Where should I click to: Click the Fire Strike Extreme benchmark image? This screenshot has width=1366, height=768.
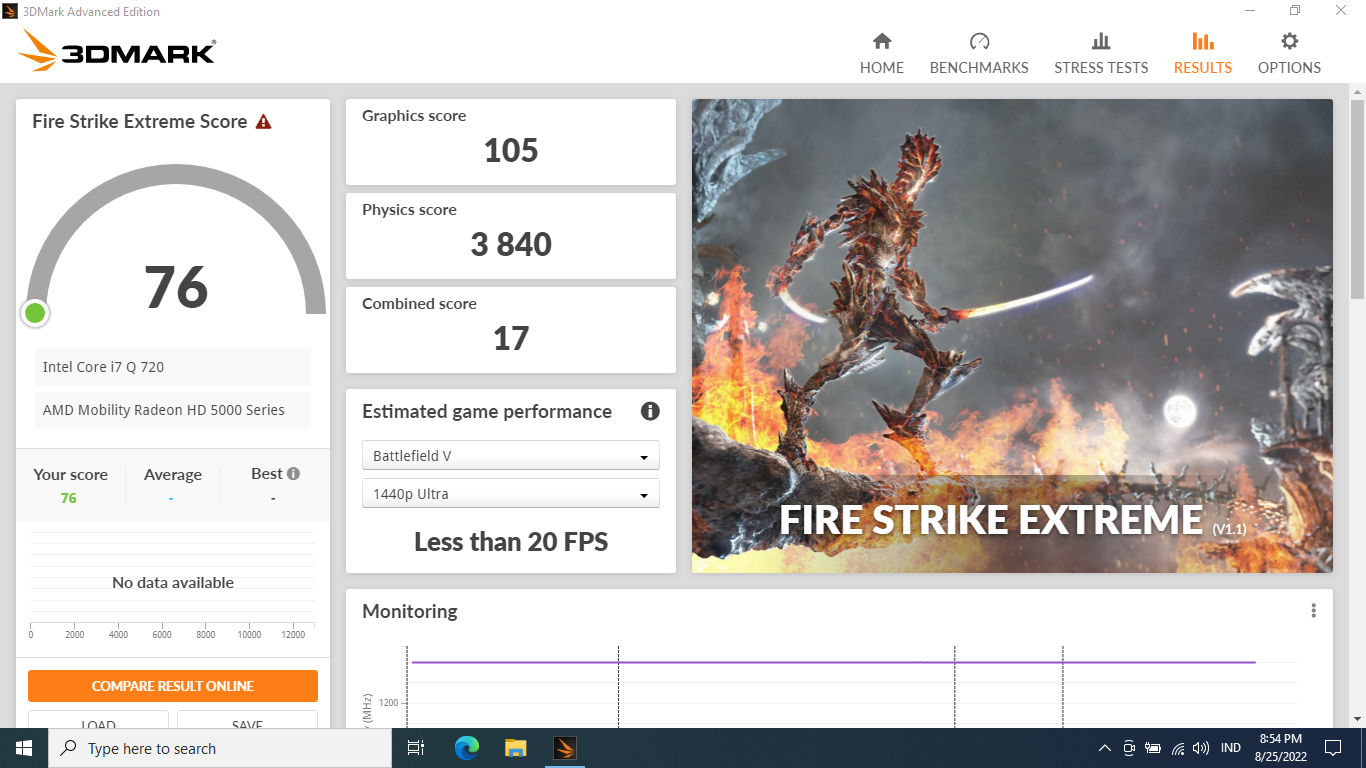pos(1012,336)
